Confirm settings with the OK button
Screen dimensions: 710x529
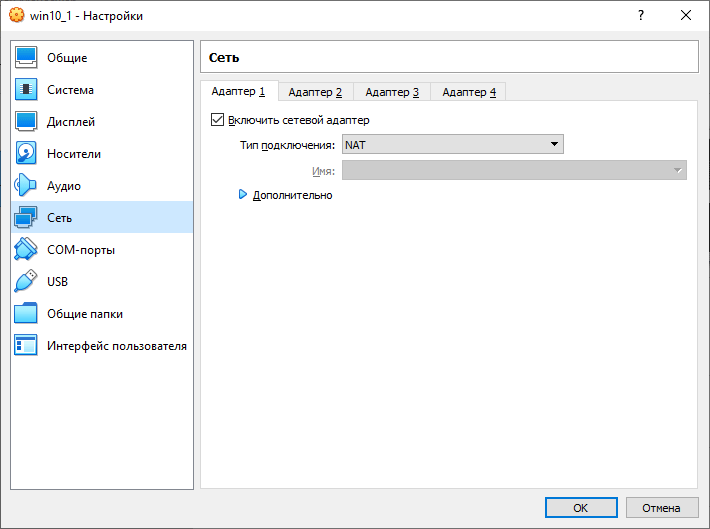[x=581, y=508]
